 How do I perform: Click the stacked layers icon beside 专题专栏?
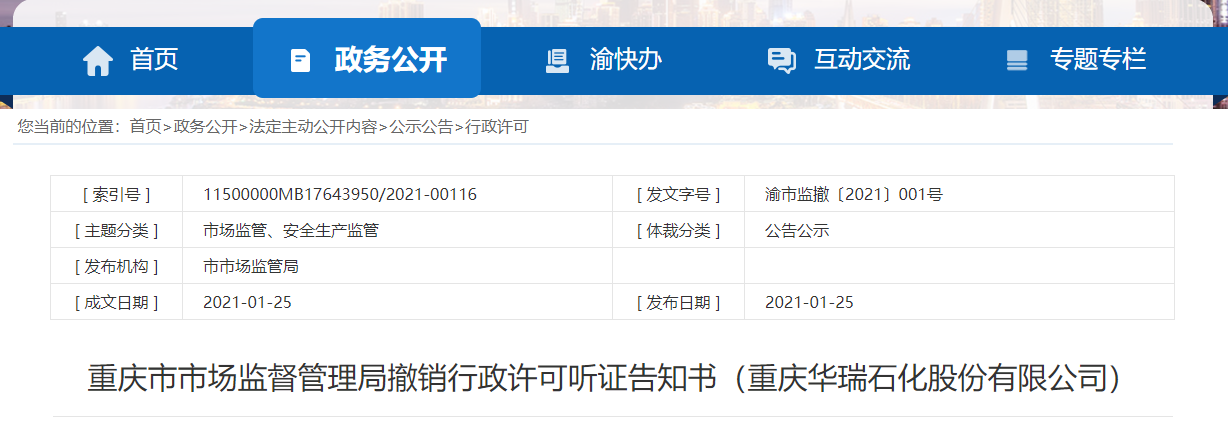coord(1017,61)
